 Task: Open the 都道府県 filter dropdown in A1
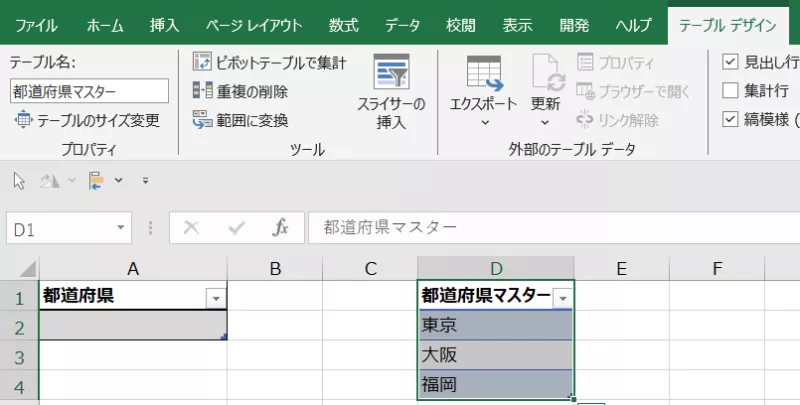215,297
